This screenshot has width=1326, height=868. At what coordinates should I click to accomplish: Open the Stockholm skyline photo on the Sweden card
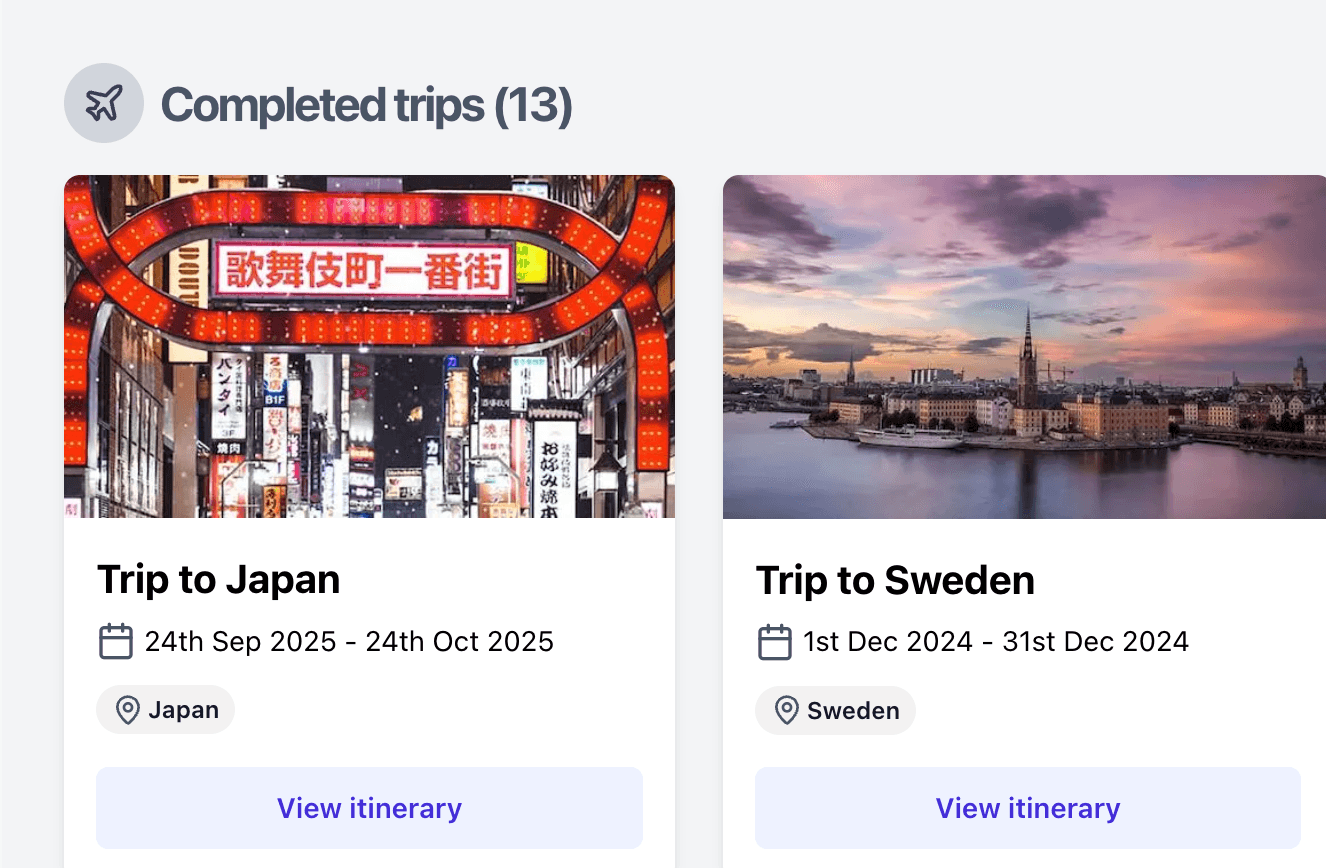1023,346
